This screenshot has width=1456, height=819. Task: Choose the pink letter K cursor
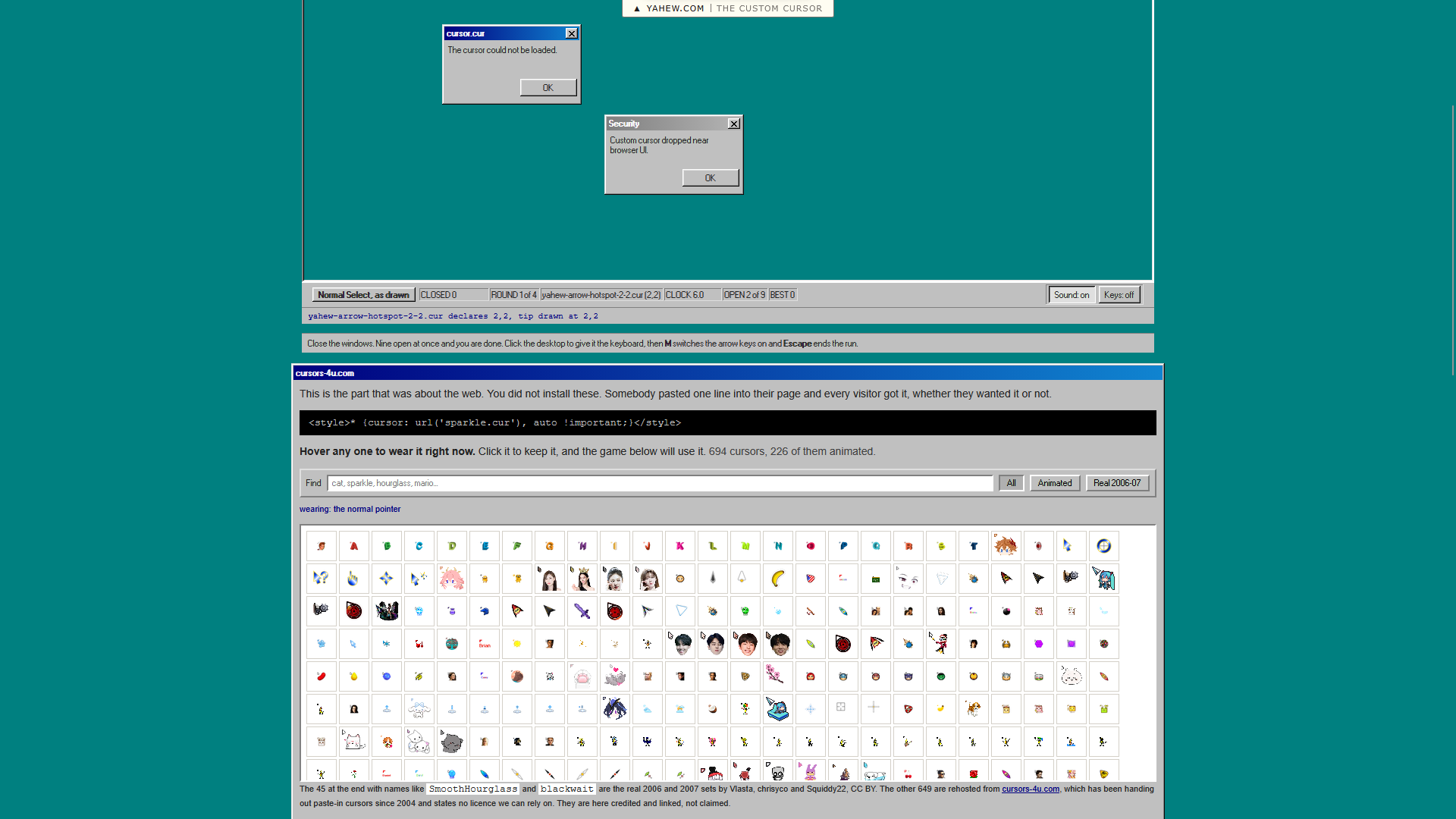pyautogui.click(x=680, y=546)
